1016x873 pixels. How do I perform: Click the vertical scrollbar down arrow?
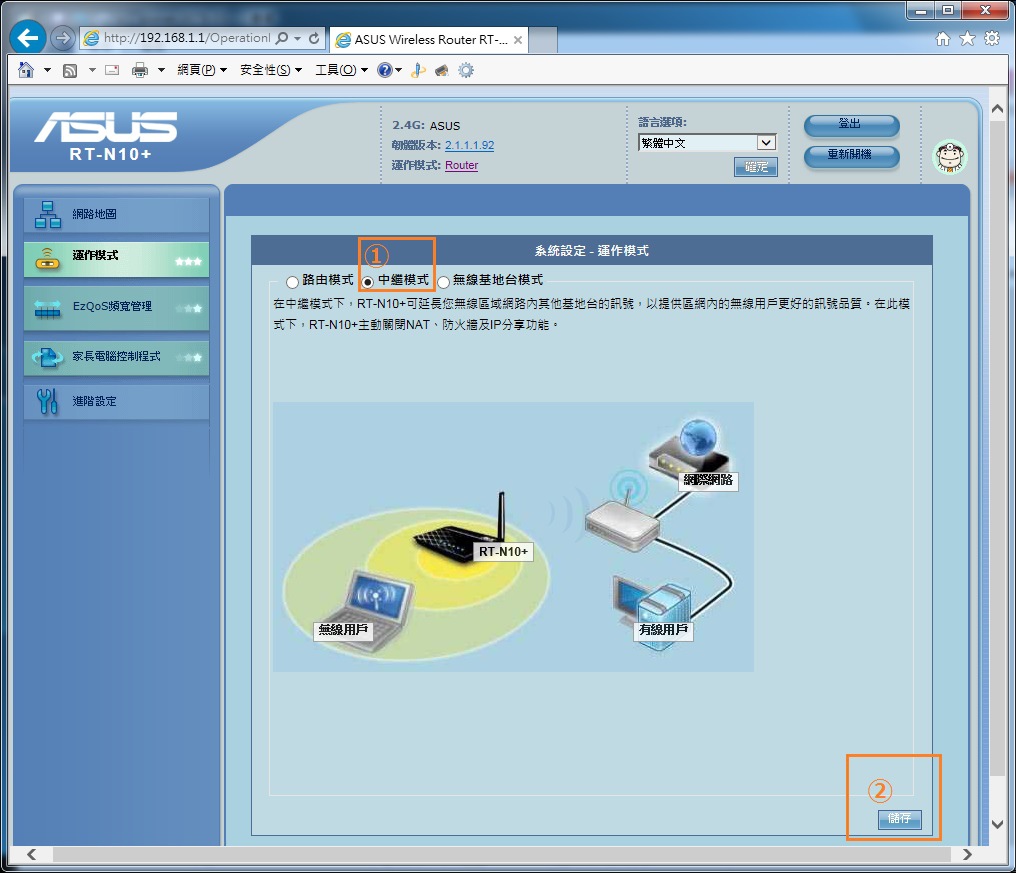[998, 824]
